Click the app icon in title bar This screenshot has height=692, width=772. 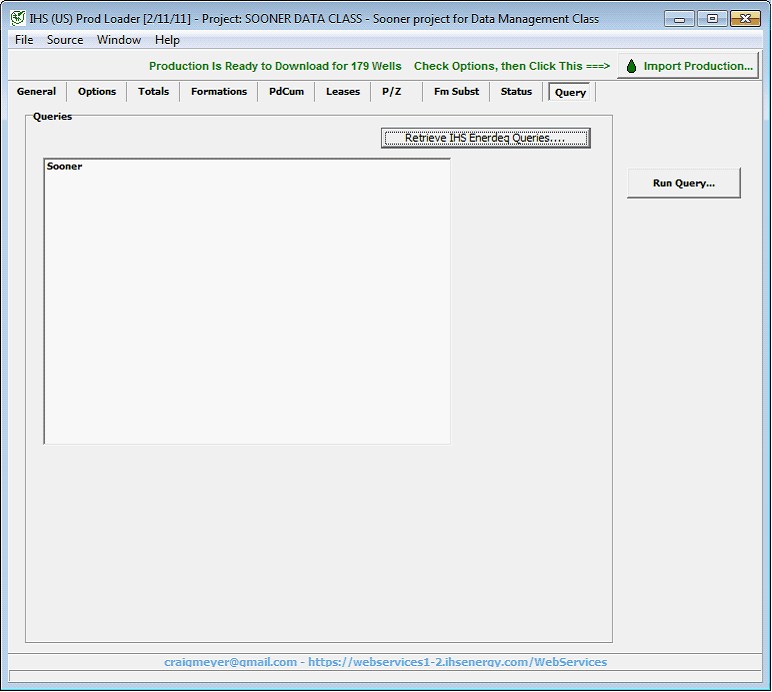click(17, 18)
